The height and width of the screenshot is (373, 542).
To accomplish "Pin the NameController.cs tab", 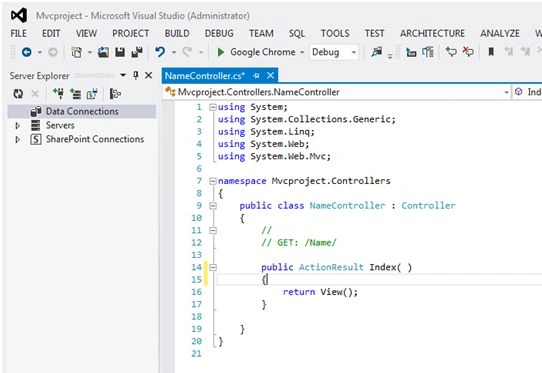I will click(256, 75).
